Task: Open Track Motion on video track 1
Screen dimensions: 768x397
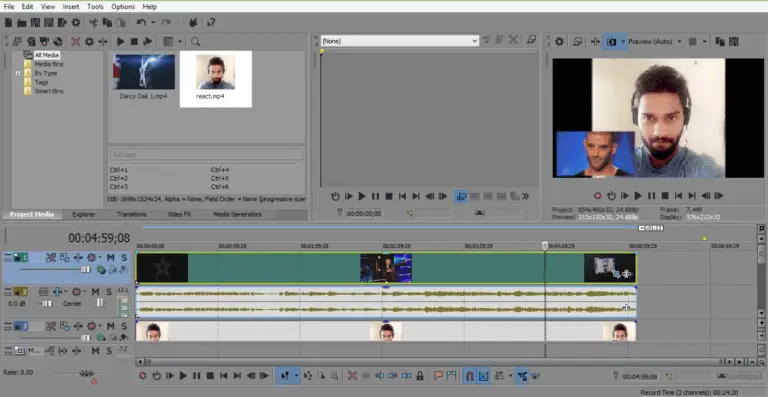Action: tap(65, 257)
